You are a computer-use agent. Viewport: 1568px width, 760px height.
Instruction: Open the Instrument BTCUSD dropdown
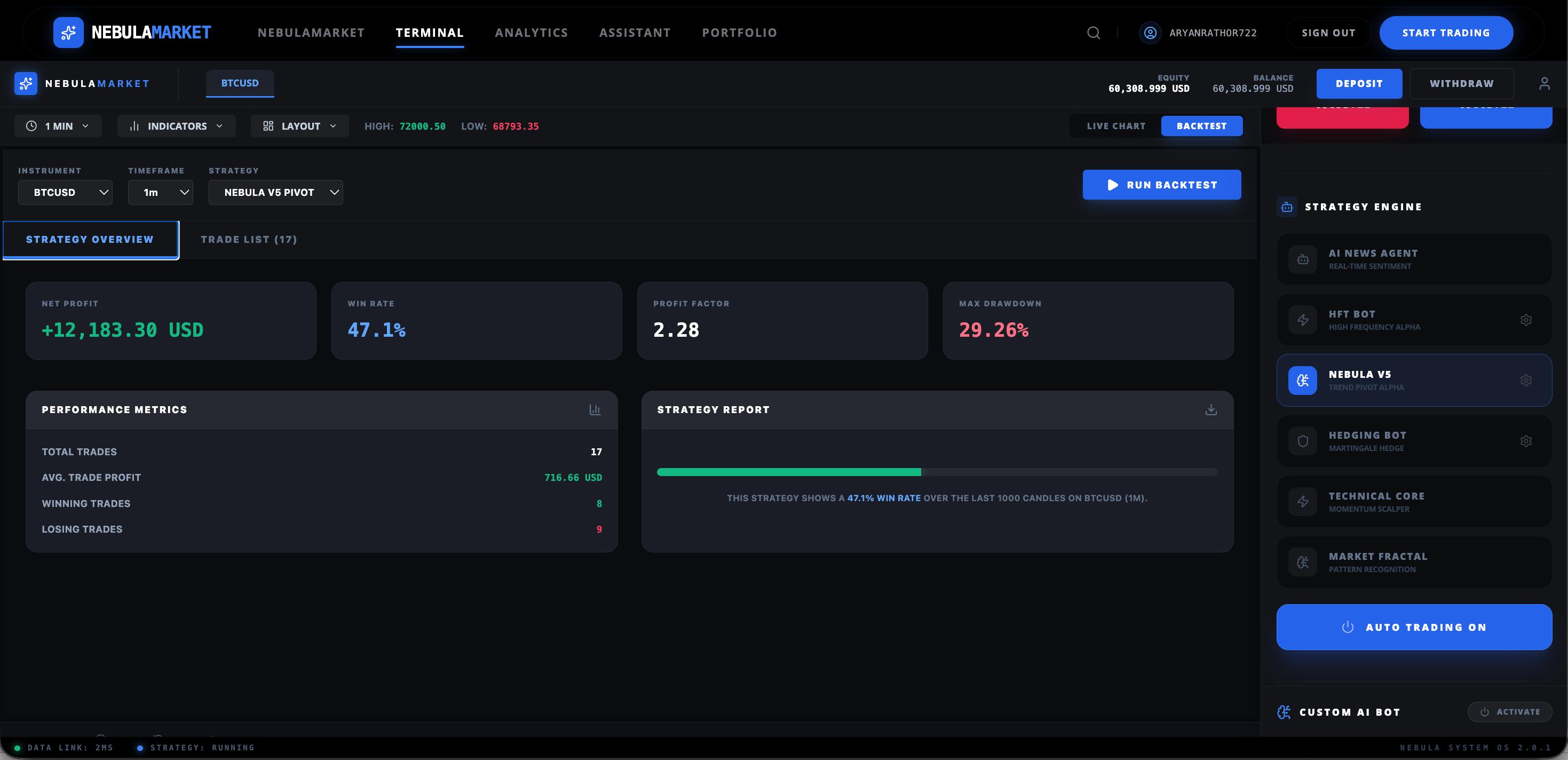tap(65, 192)
